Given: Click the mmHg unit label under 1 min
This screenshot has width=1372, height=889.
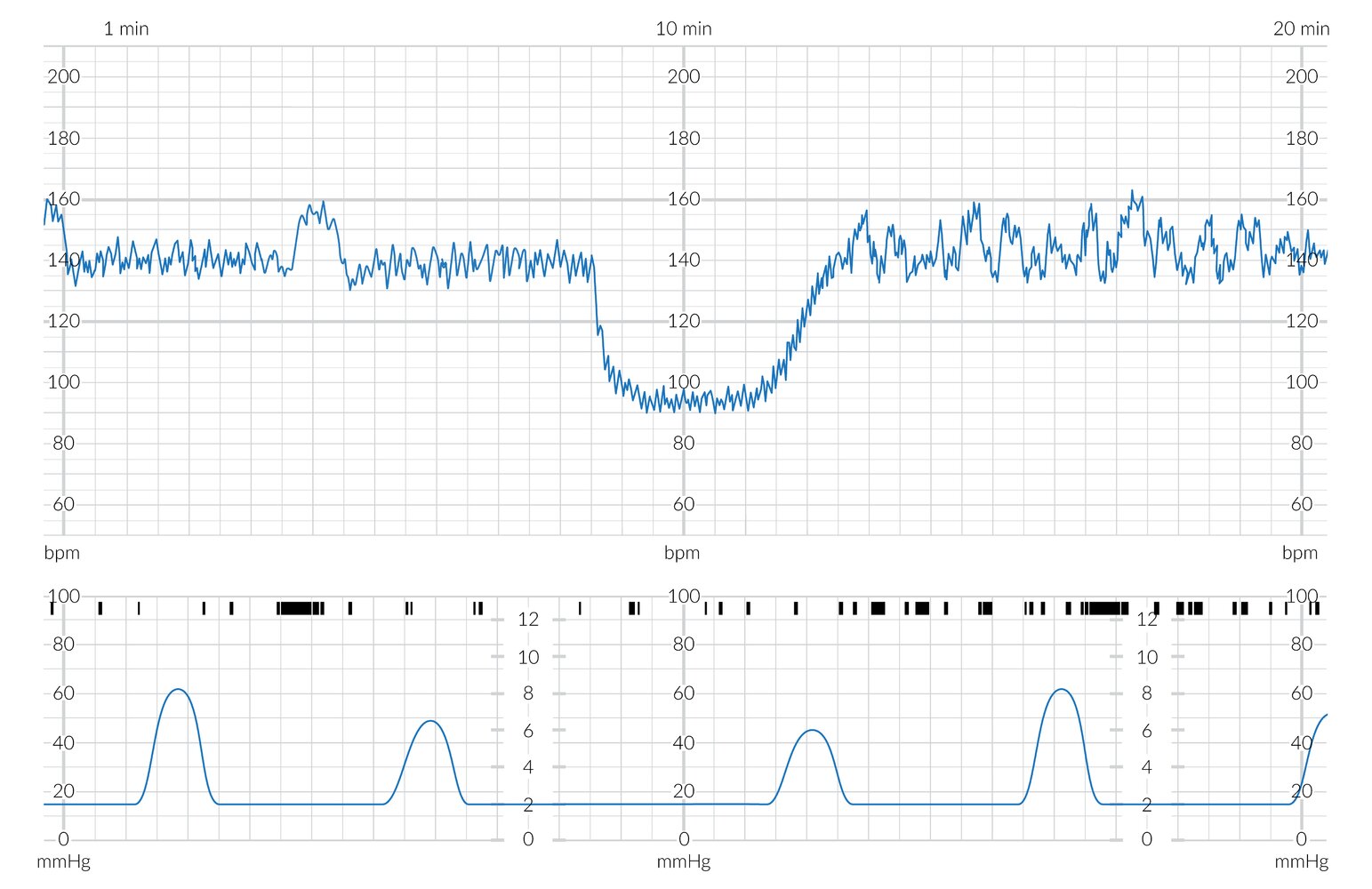Looking at the screenshot, I should click(x=63, y=861).
